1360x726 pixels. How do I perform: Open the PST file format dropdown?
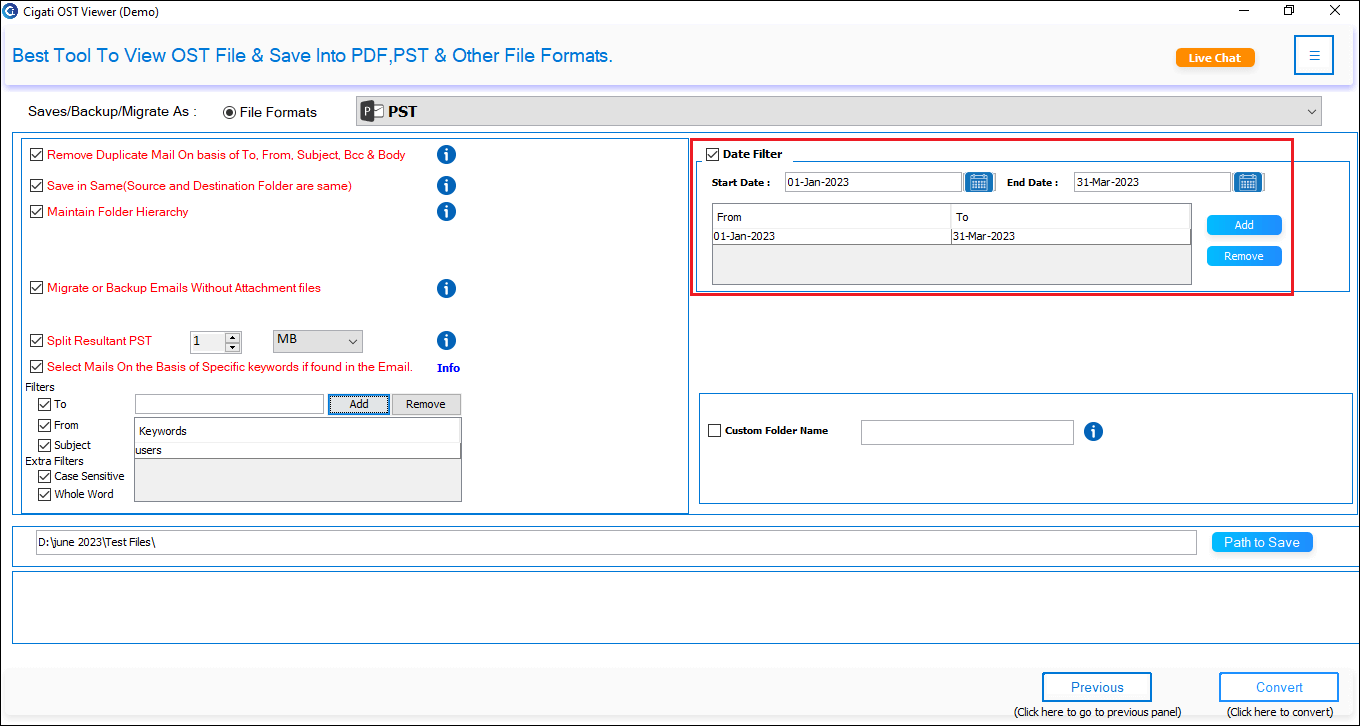click(838, 111)
